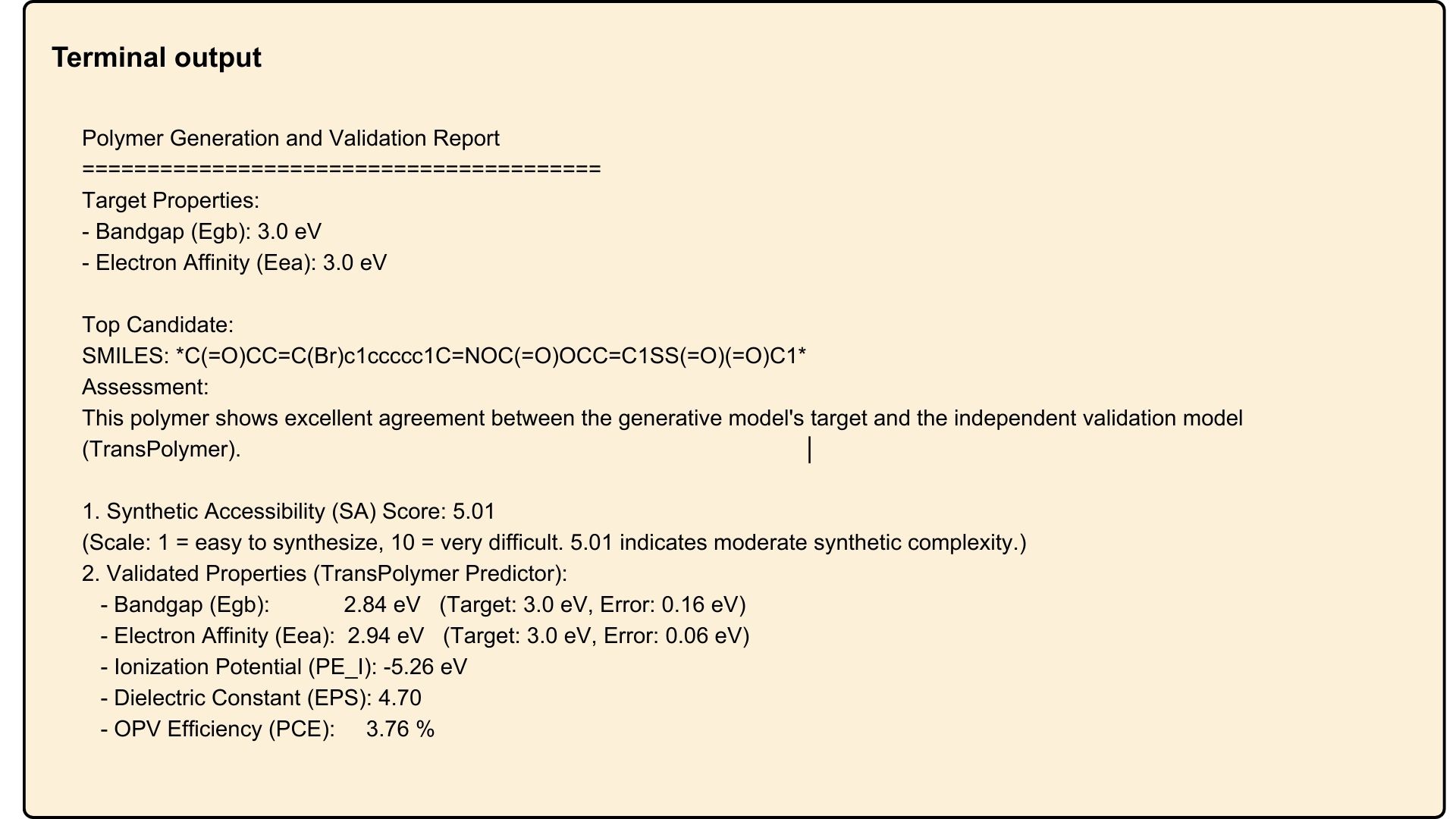Screen dimensions: 1456x819
Task: Click the Synthetic Accessibility (SA) Score line
Action: coord(288,512)
